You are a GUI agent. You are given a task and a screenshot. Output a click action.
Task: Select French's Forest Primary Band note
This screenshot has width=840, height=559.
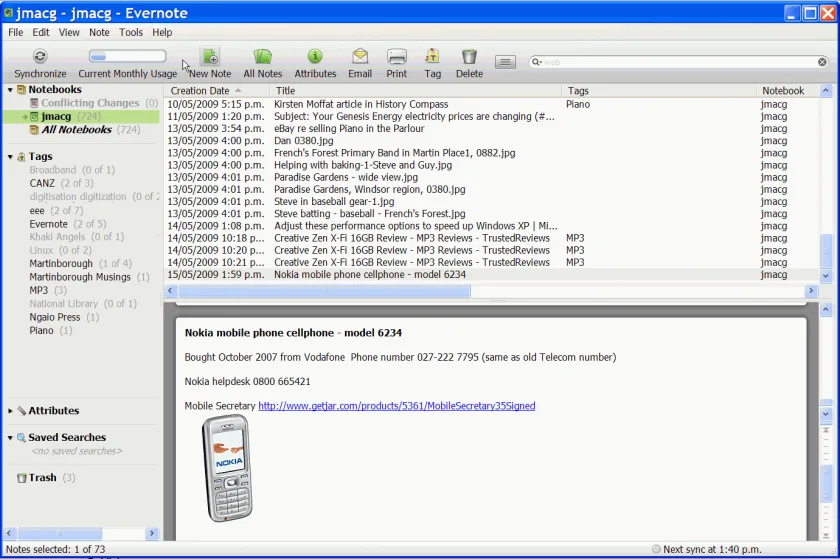491,153
